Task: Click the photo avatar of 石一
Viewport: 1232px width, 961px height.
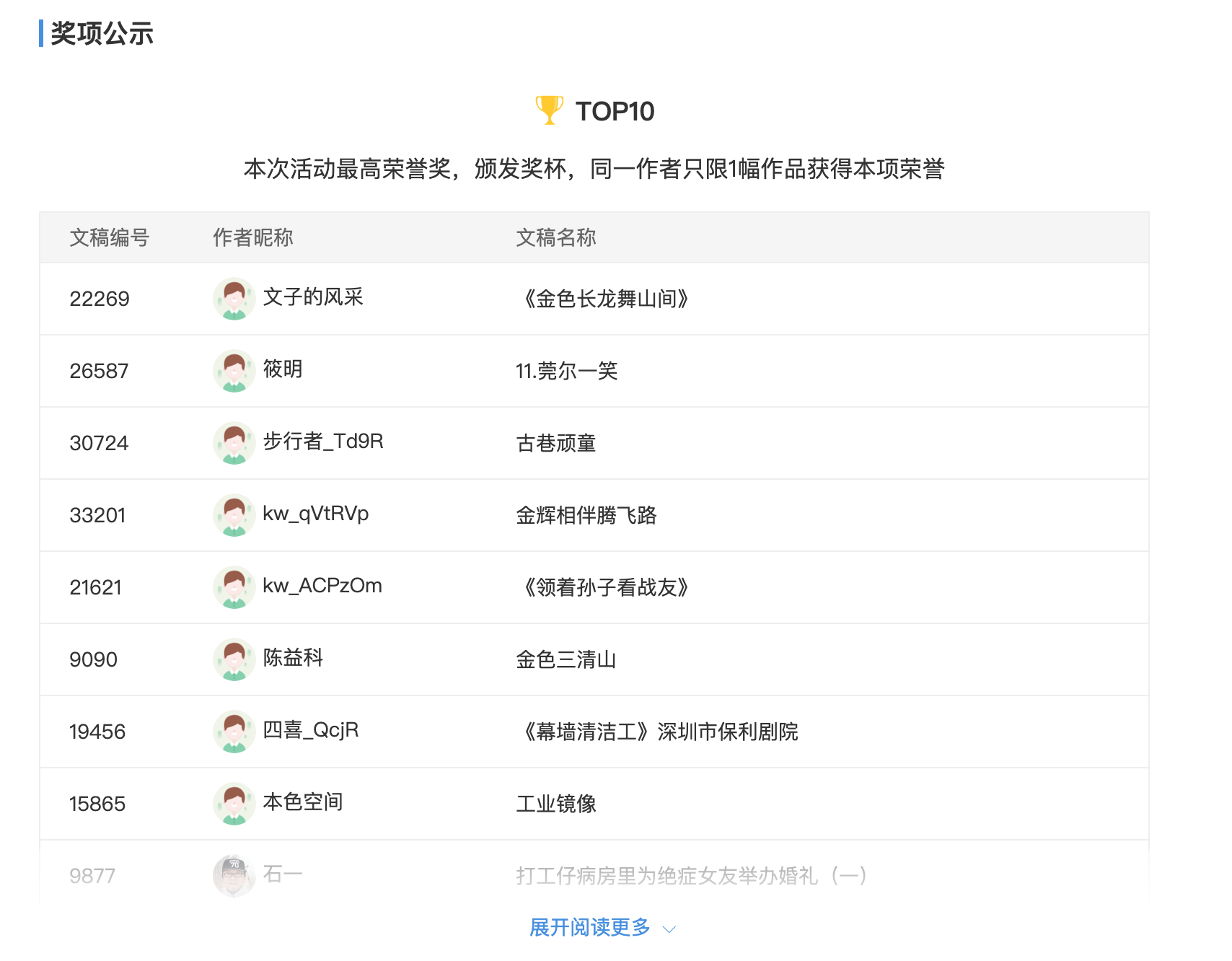Action: pos(234,876)
